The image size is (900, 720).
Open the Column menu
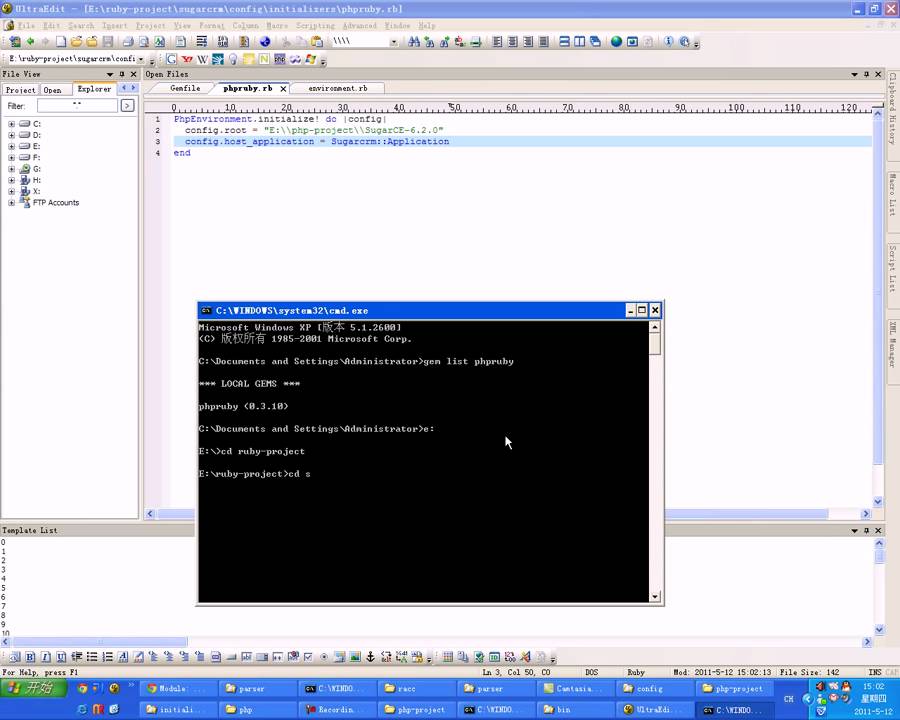tap(246, 25)
